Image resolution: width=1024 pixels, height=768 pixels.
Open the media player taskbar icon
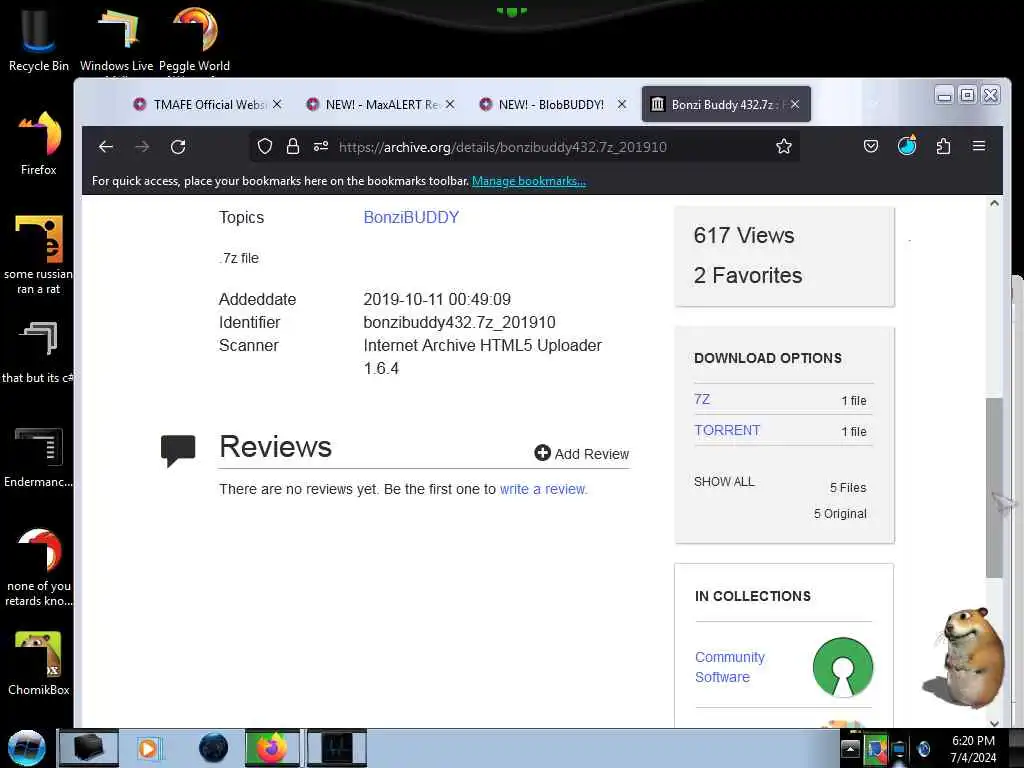point(149,748)
